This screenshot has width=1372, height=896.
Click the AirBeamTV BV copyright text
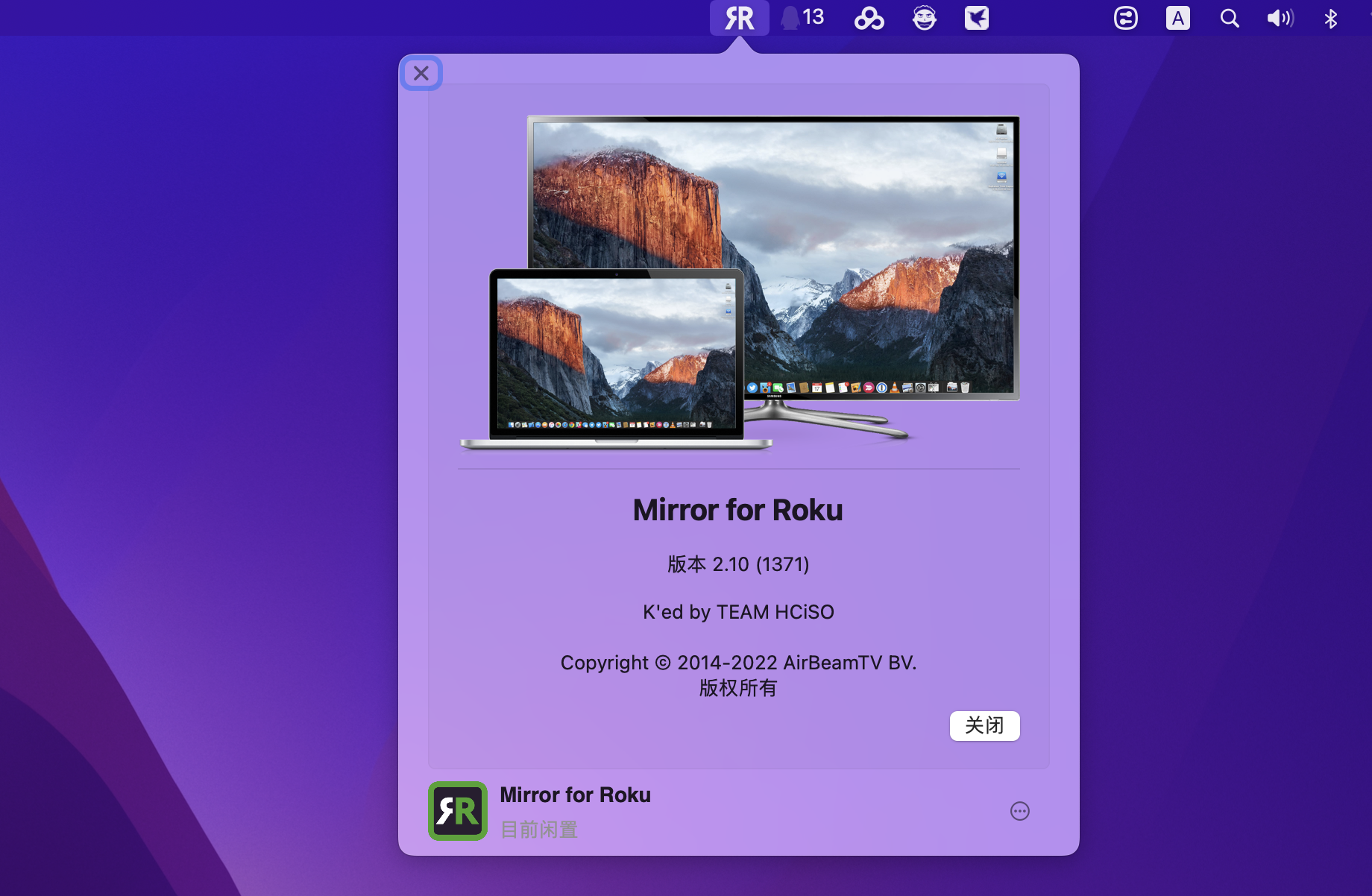(737, 663)
